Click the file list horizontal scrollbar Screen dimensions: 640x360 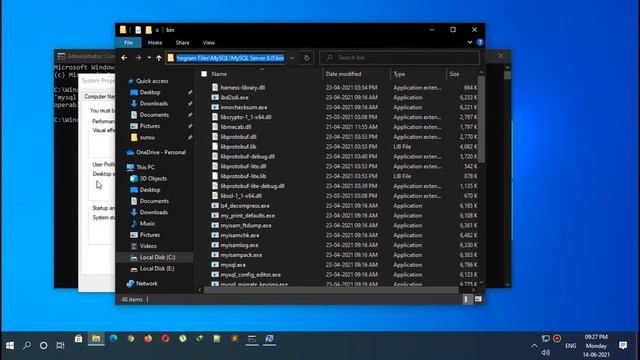[x=331, y=290]
